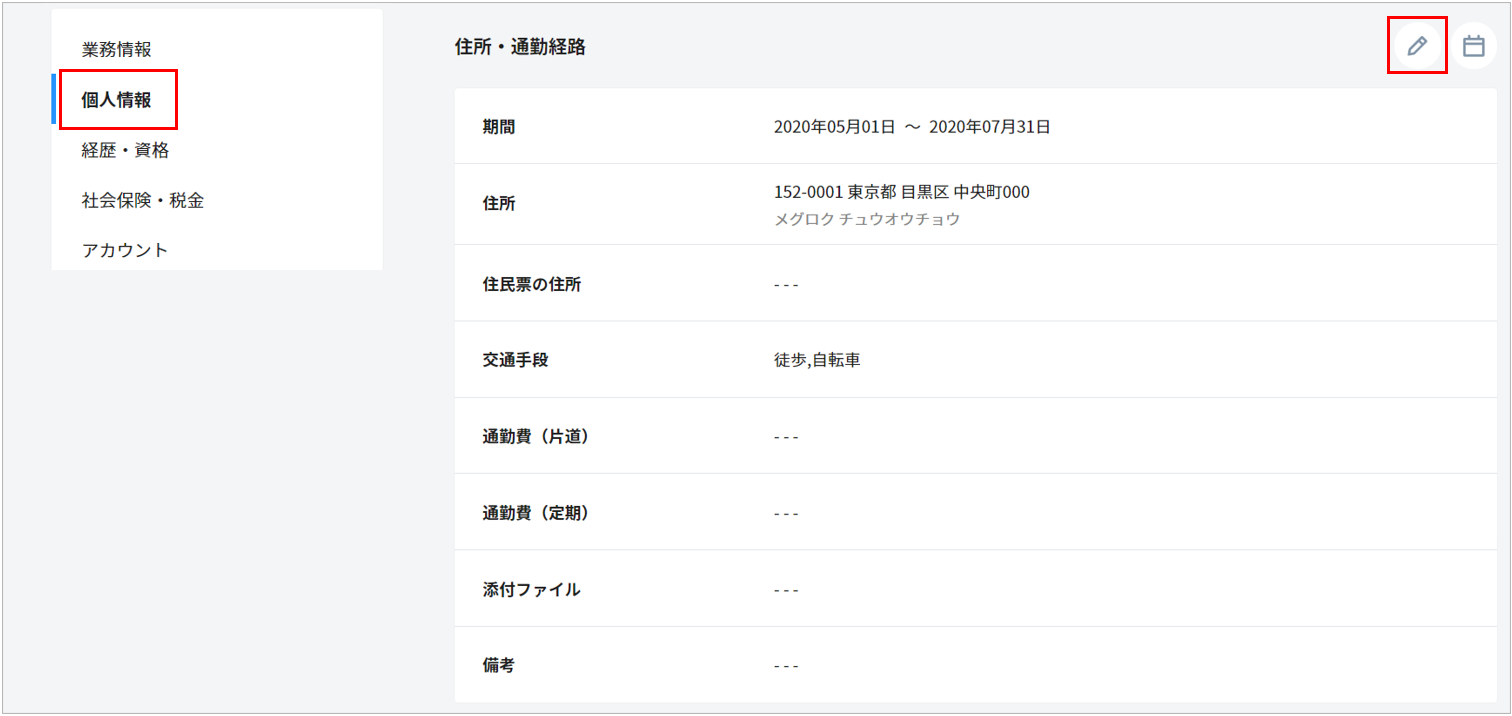Image resolution: width=1512 pixels, height=716 pixels.
Task: Open the 業務情報 menu item
Action: point(117,49)
